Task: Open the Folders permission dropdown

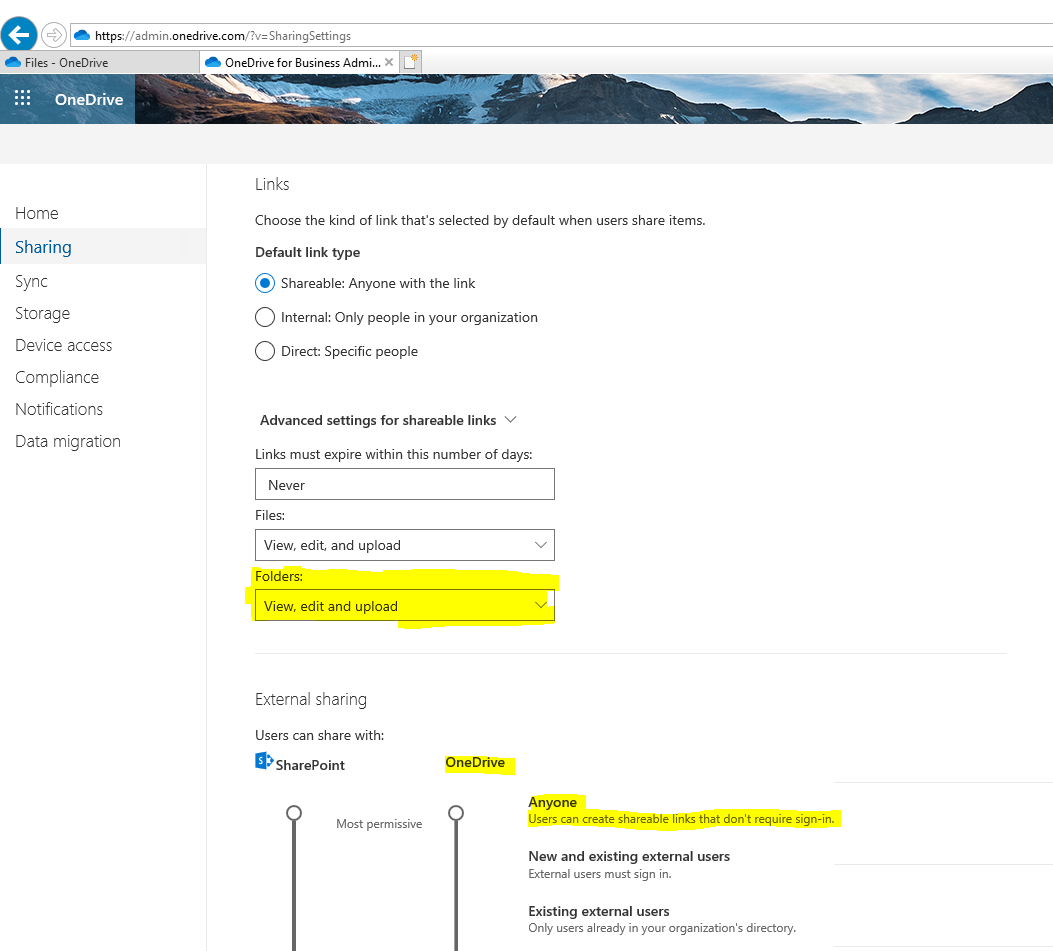Action: [405, 606]
